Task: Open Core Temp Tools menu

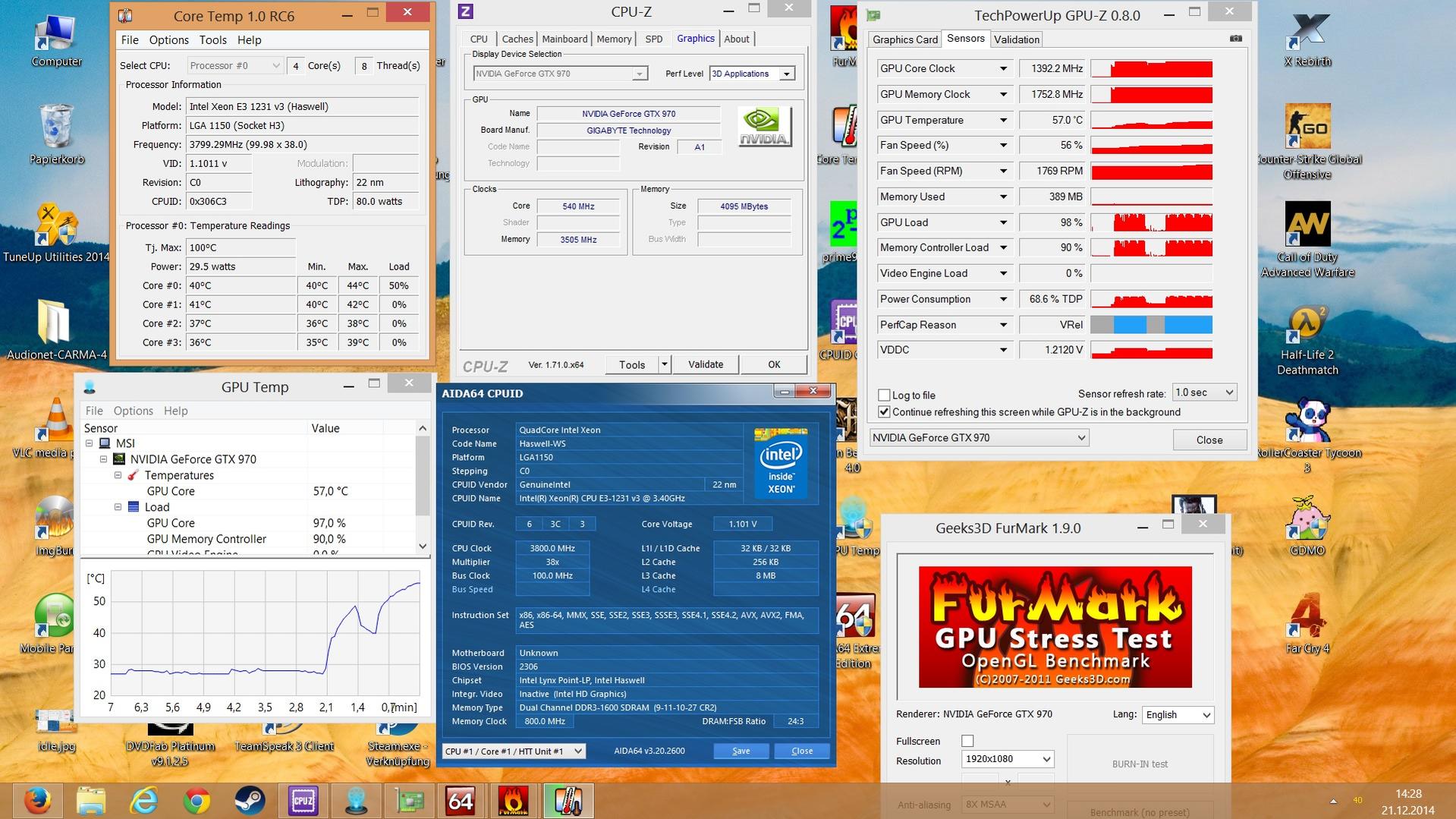Action: (212, 39)
